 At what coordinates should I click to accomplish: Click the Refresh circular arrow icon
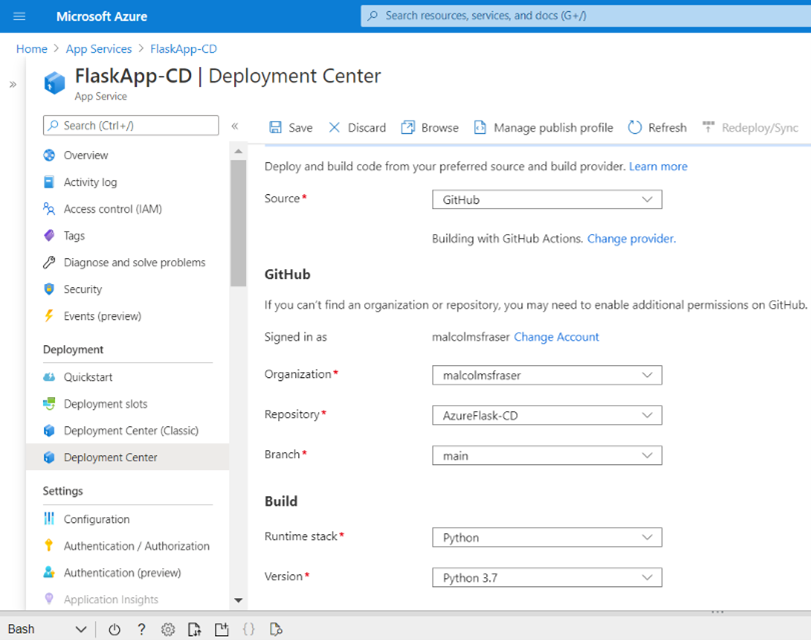click(635, 127)
